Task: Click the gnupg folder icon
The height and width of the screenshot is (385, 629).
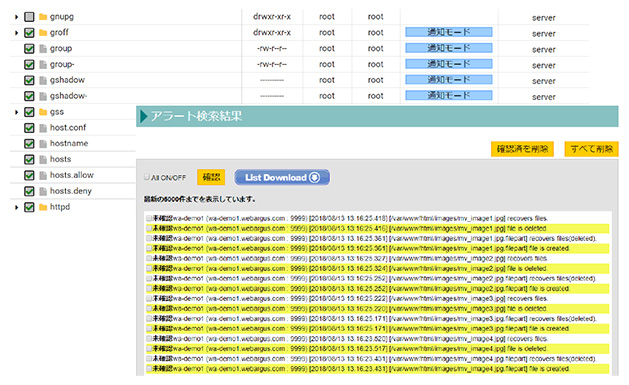Action: [x=43, y=17]
